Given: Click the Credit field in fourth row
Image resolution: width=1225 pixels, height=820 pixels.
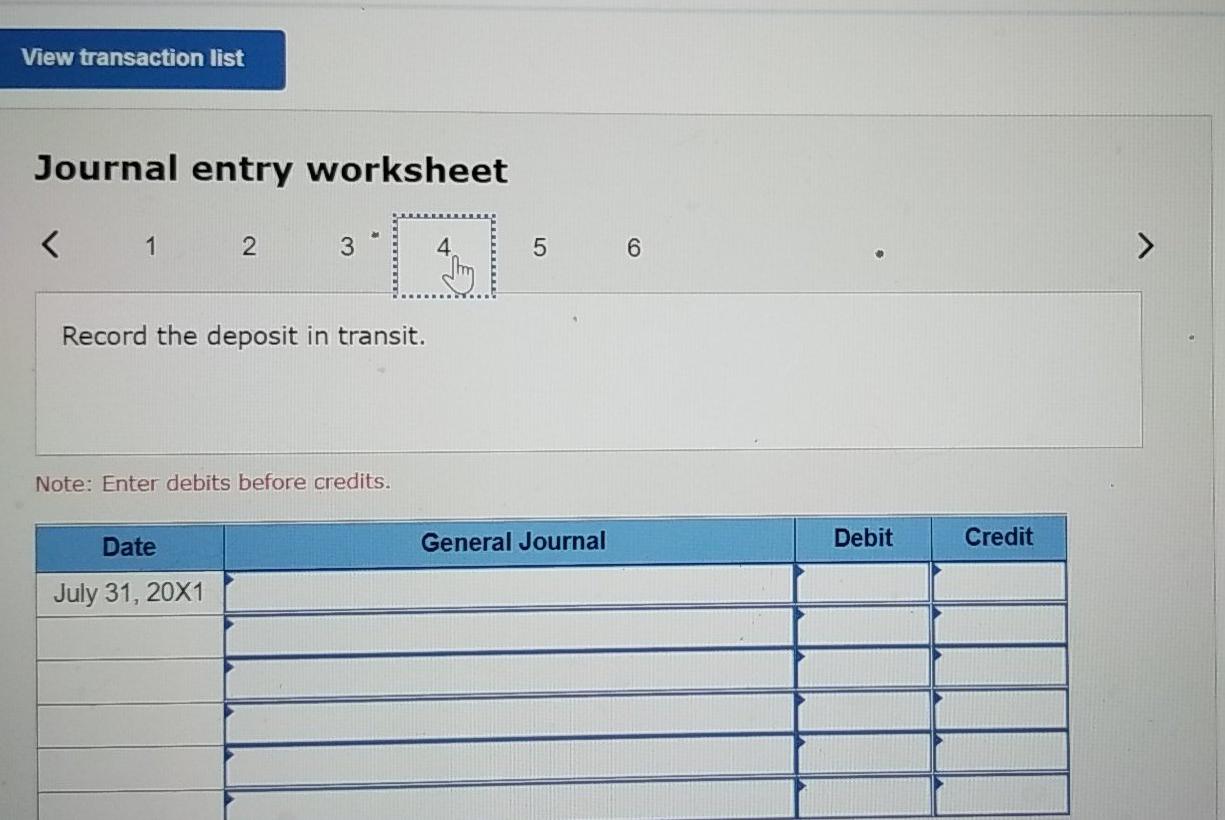Looking at the screenshot, I should click(999, 710).
